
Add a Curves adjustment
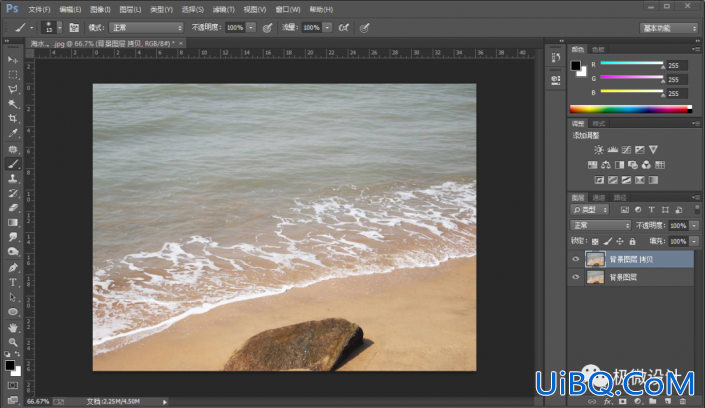pyautogui.click(x=626, y=150)
